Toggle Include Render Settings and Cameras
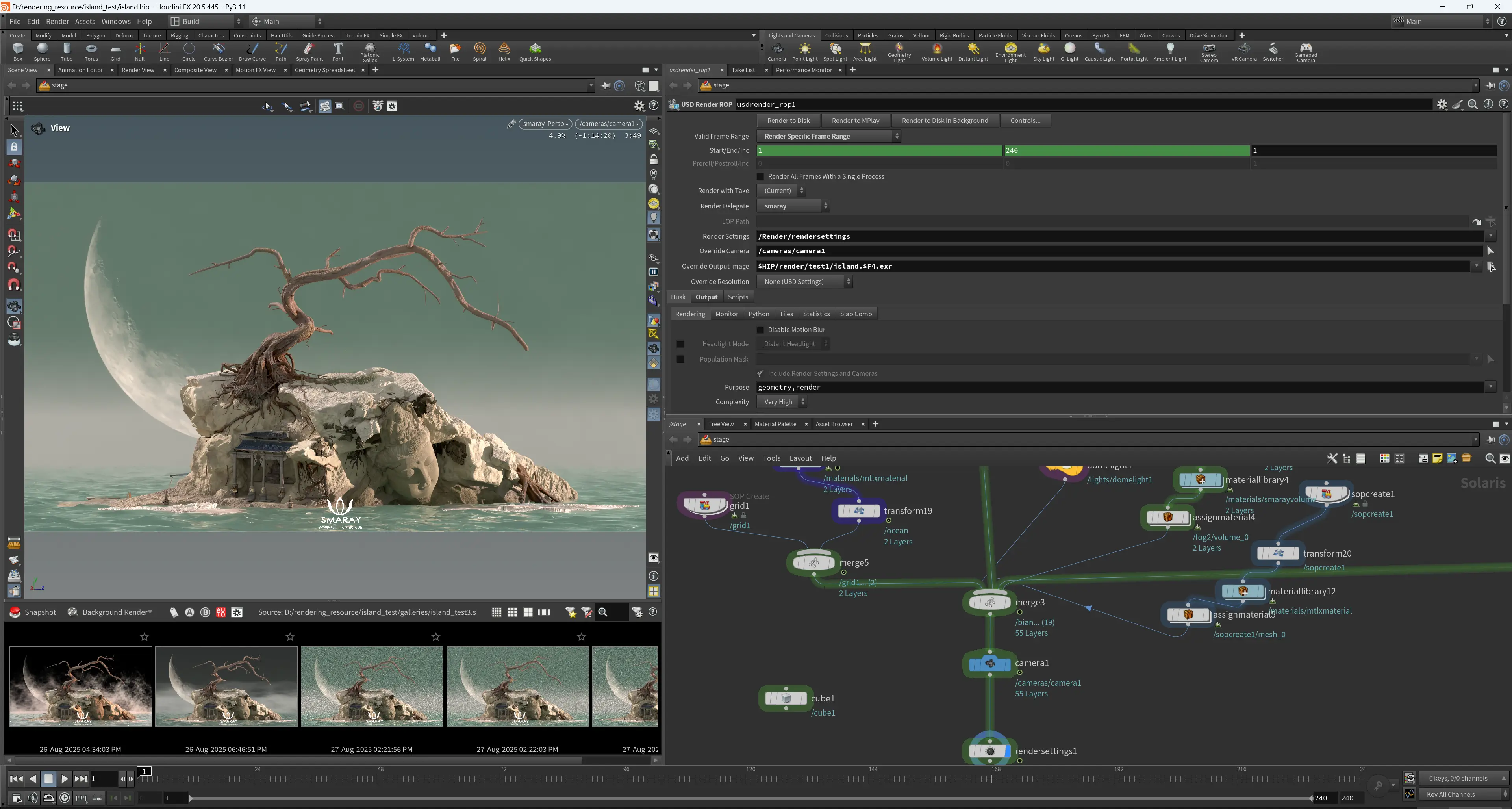The height and width of the screenshot is (809, 1512). (760, 373)
